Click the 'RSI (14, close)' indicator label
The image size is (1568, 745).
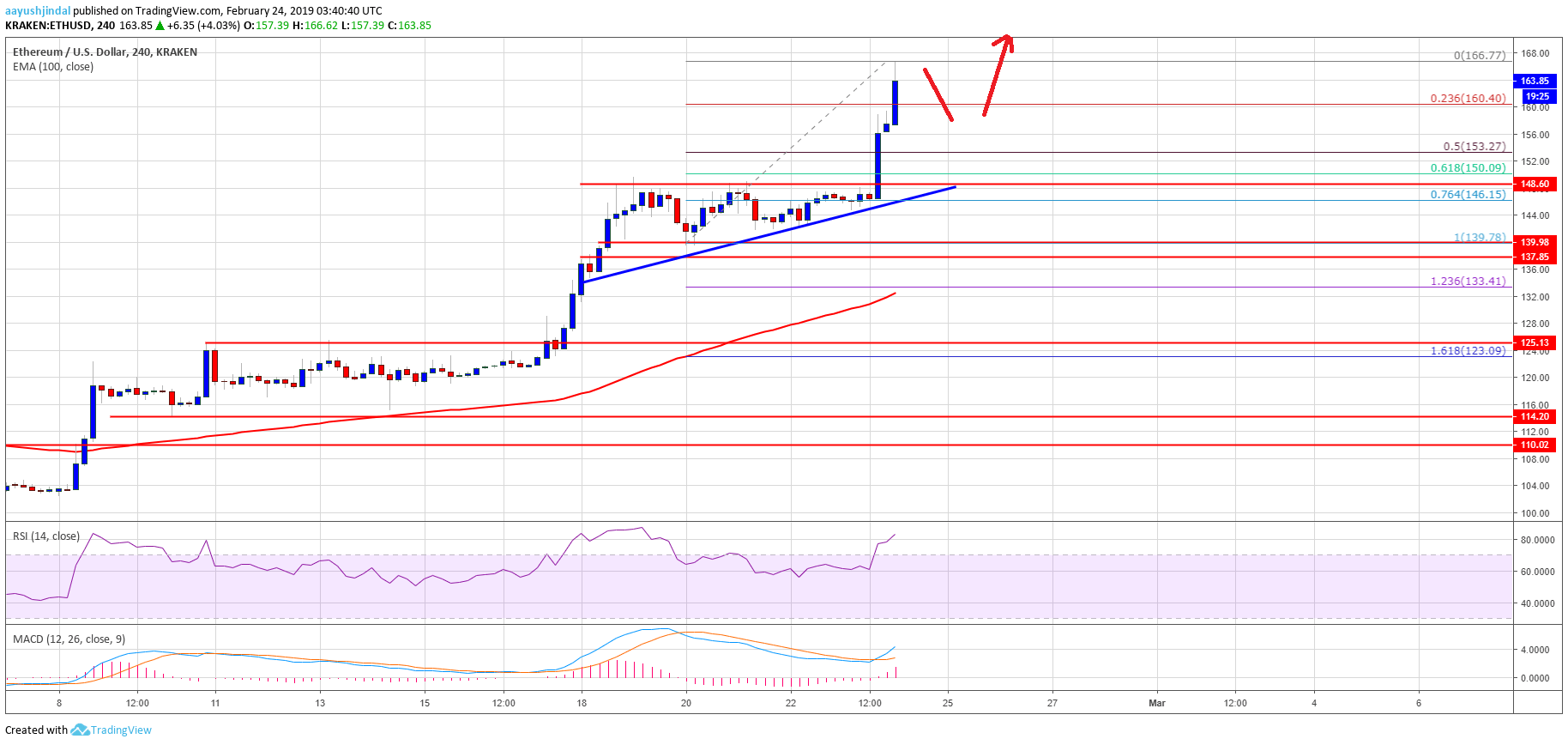click(x=46, y=536)
